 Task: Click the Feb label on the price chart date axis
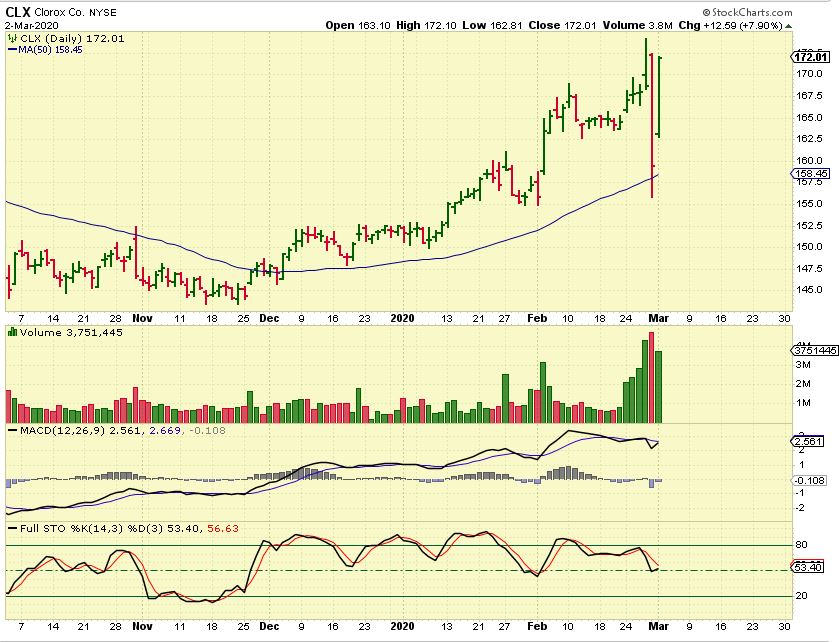pos(537,318)
